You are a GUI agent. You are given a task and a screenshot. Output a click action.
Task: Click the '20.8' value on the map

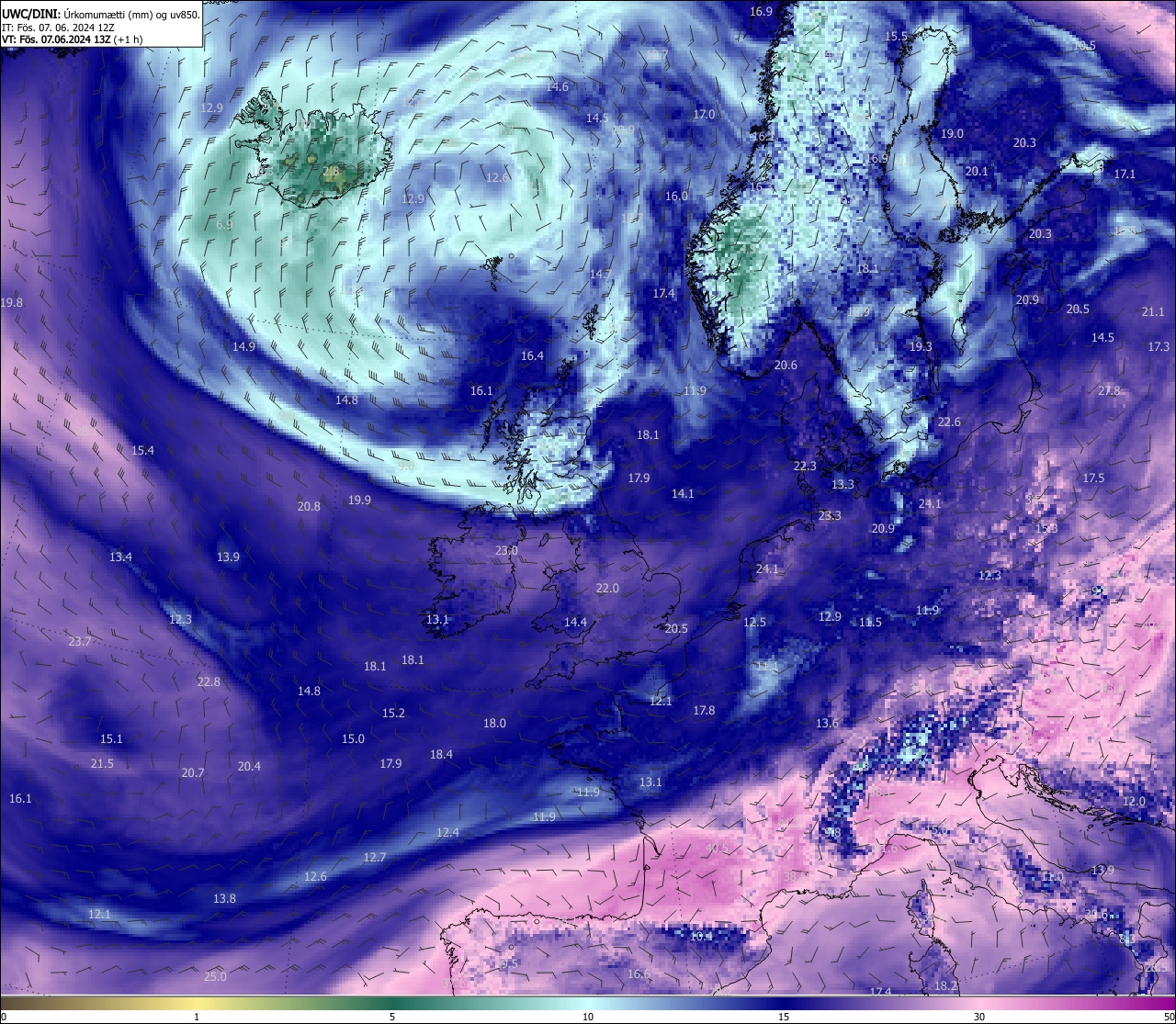coord(309,507)
